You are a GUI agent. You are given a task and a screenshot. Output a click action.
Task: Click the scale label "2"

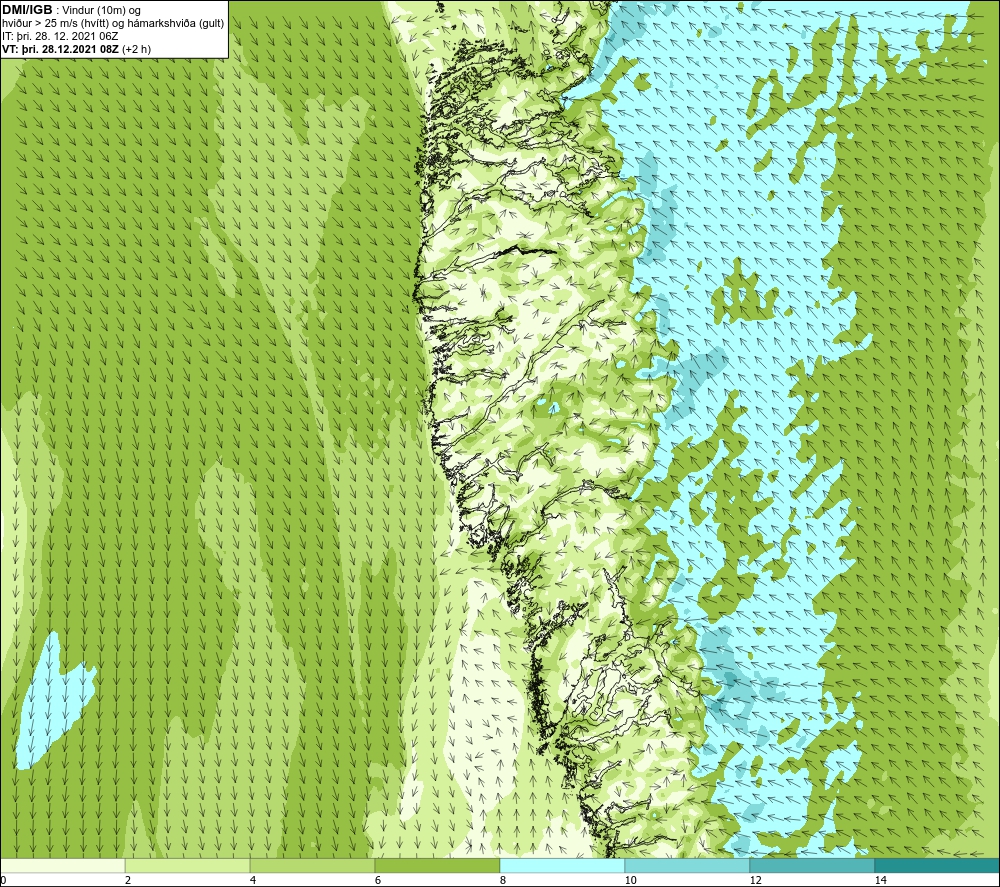128,881
